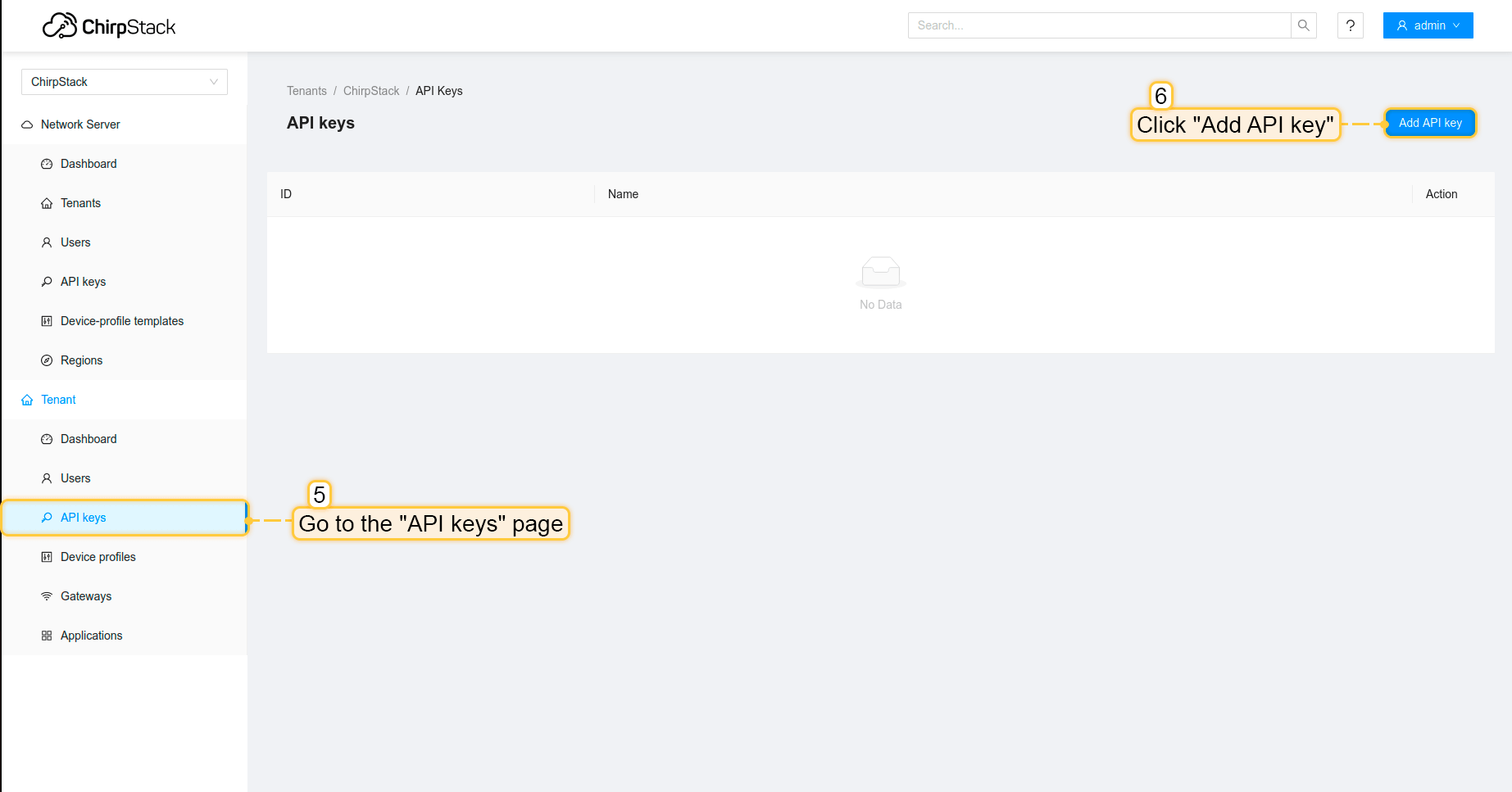Expand the admin user menu
Screen dimensions: 1512x792
1428,25
